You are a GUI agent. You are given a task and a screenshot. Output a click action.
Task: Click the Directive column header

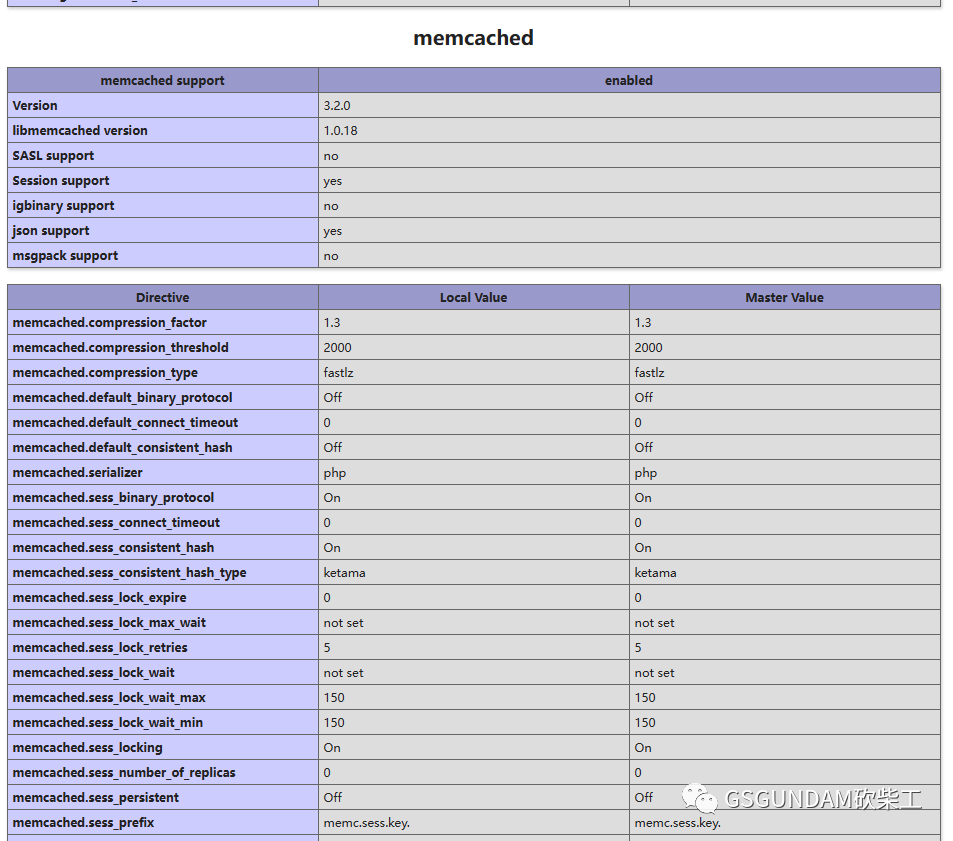[x=162, y=297]
